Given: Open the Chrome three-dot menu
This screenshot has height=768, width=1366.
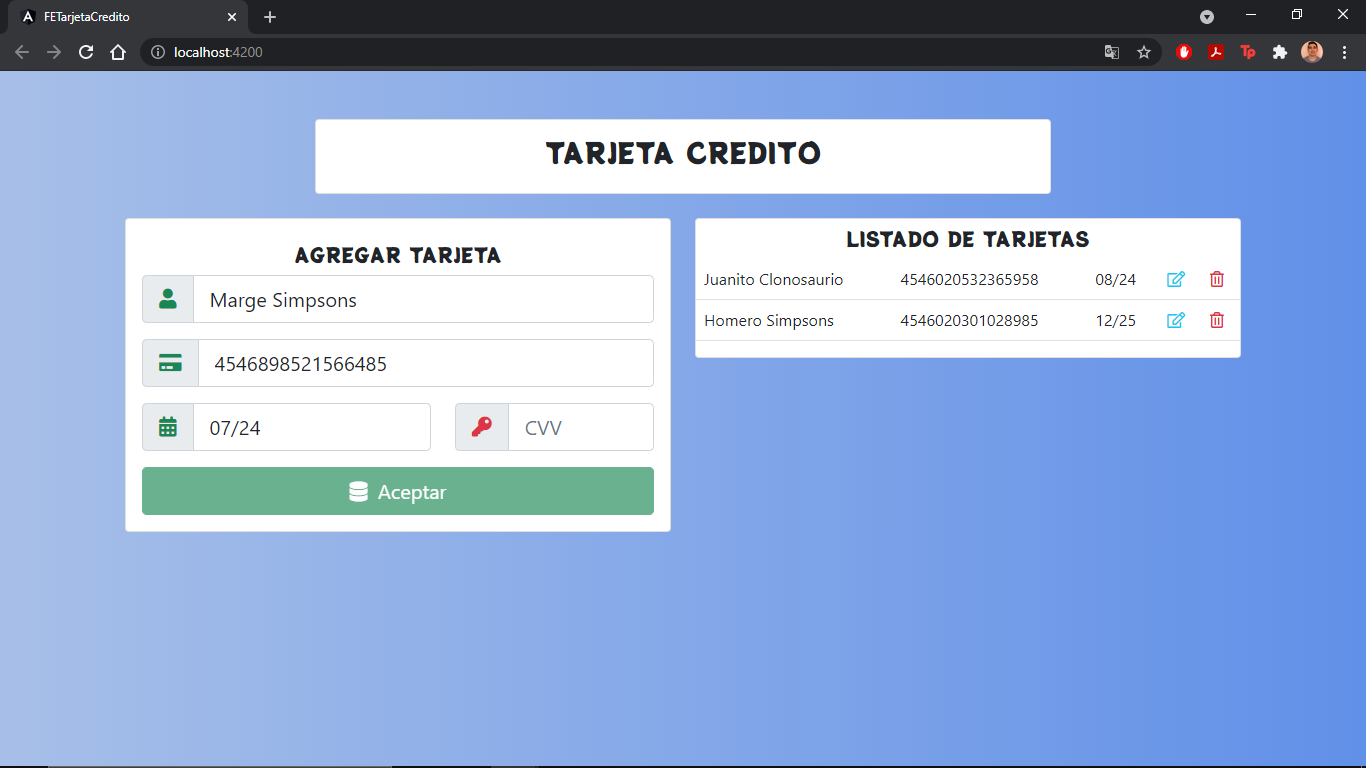Looking at the screenshot, I should coord(1344,52).
